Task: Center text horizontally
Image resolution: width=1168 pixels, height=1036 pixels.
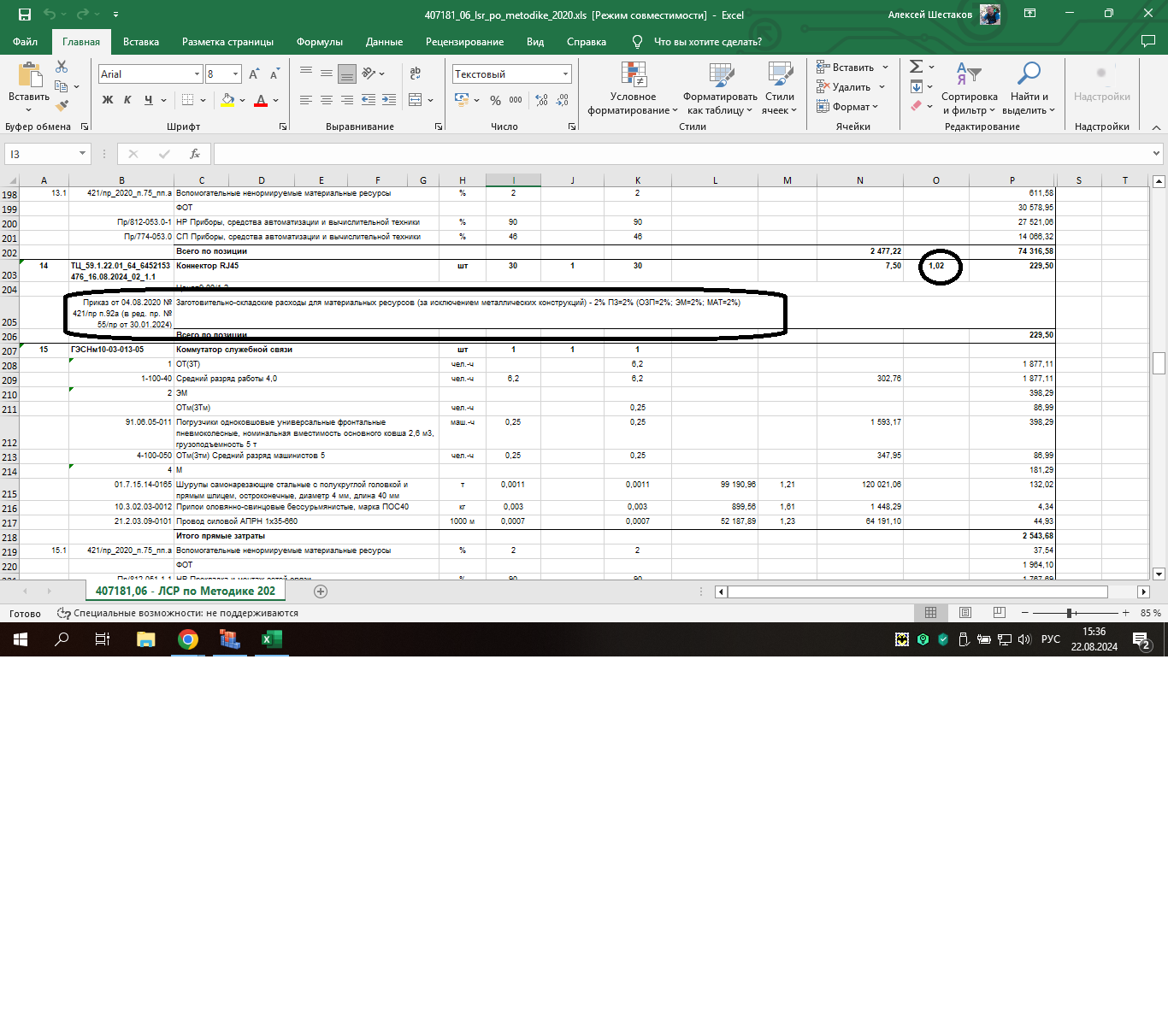Action: [327, 100]
